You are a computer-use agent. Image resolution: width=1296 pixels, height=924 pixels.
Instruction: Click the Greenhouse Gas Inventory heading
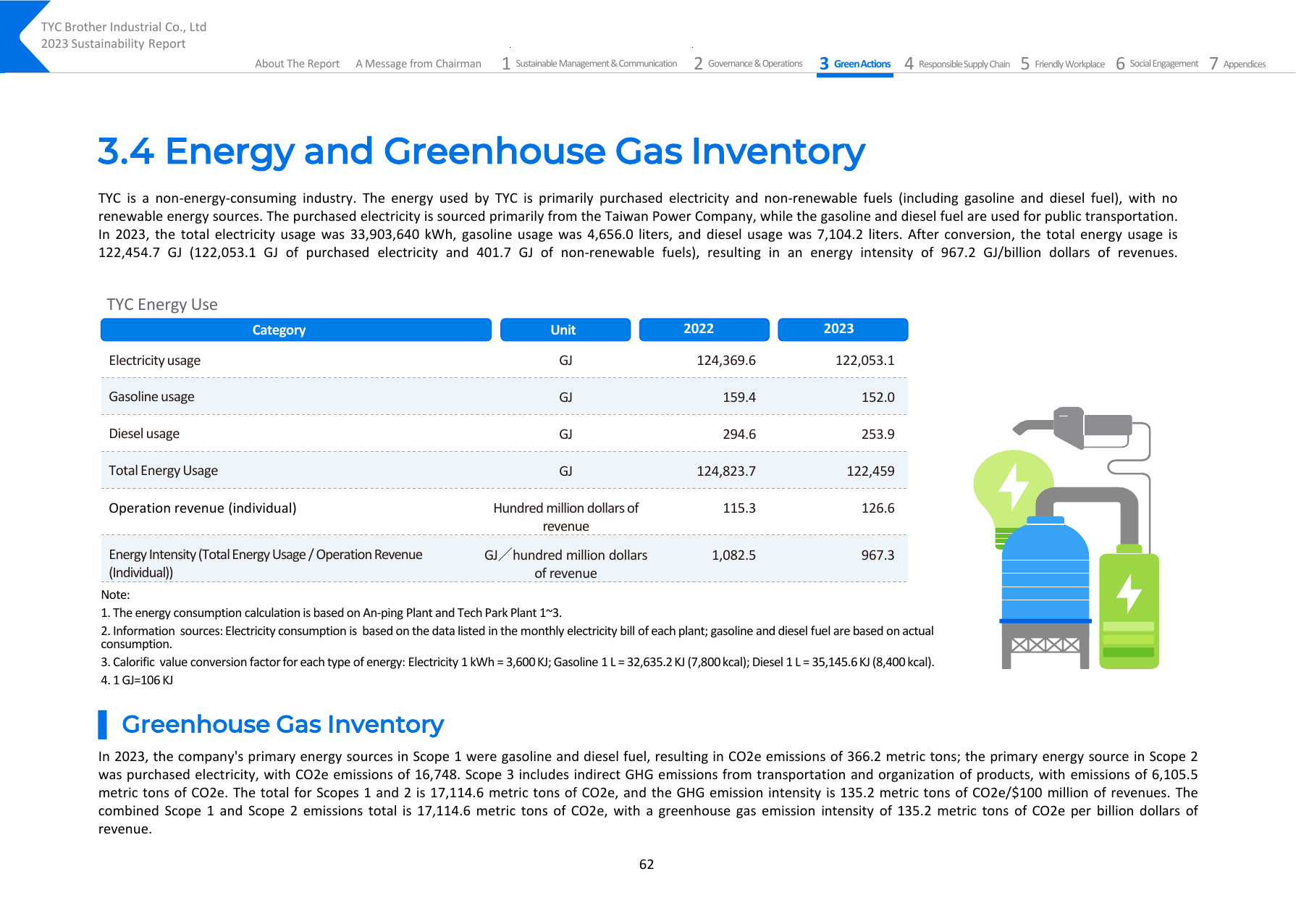282,724
